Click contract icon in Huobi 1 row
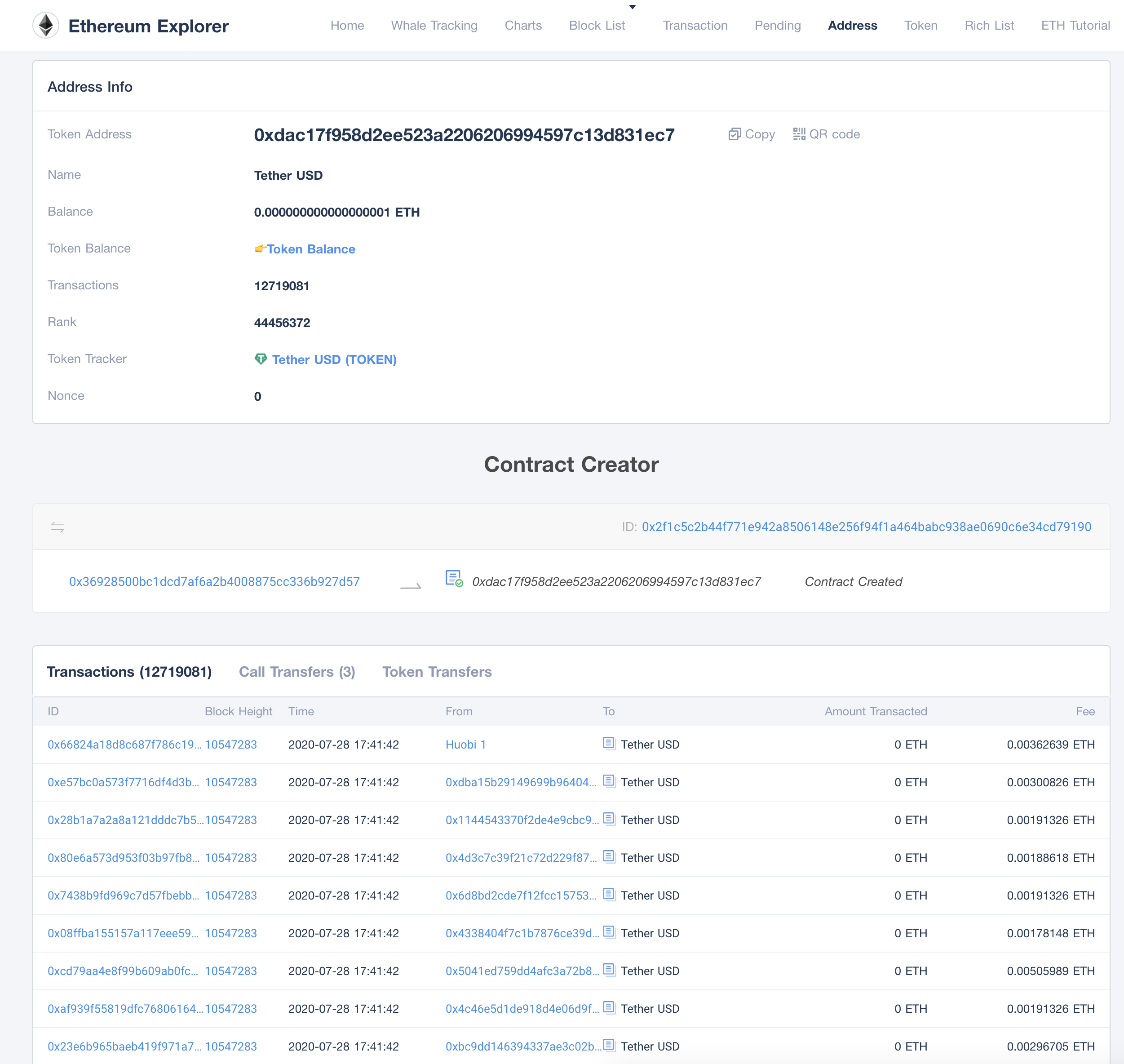 609,743
